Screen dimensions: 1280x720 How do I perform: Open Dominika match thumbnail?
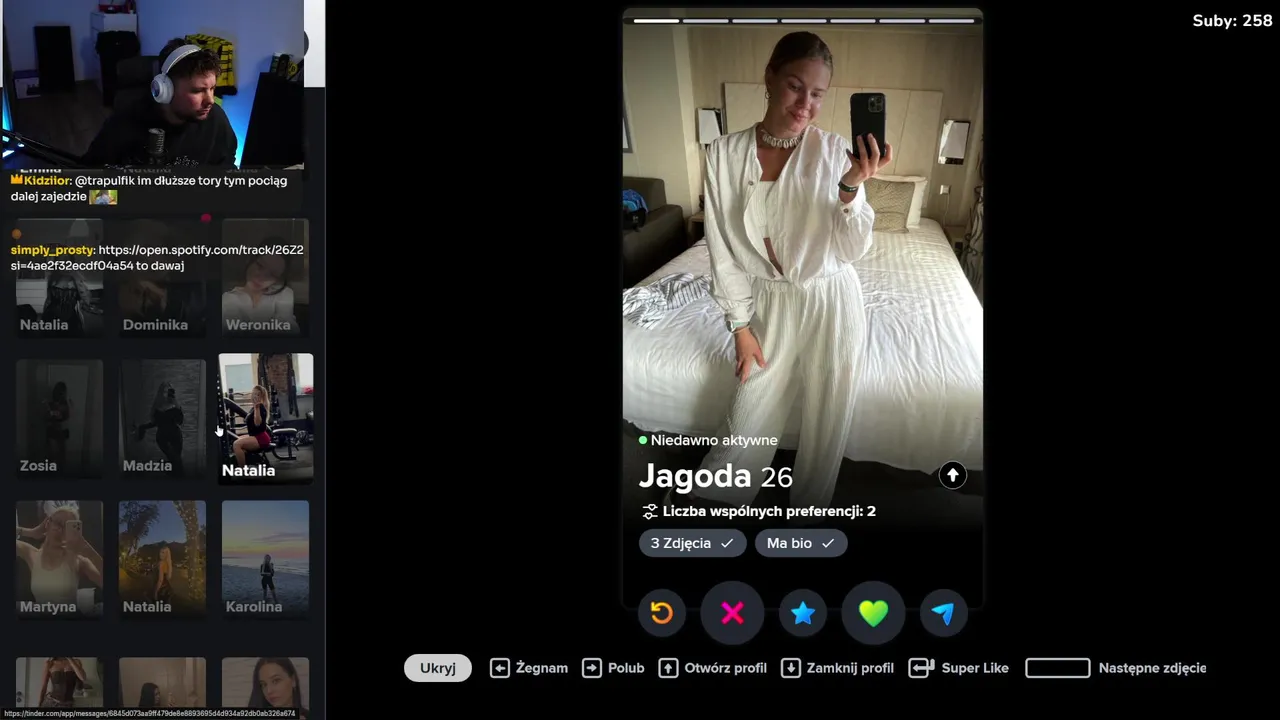point(162,278)
